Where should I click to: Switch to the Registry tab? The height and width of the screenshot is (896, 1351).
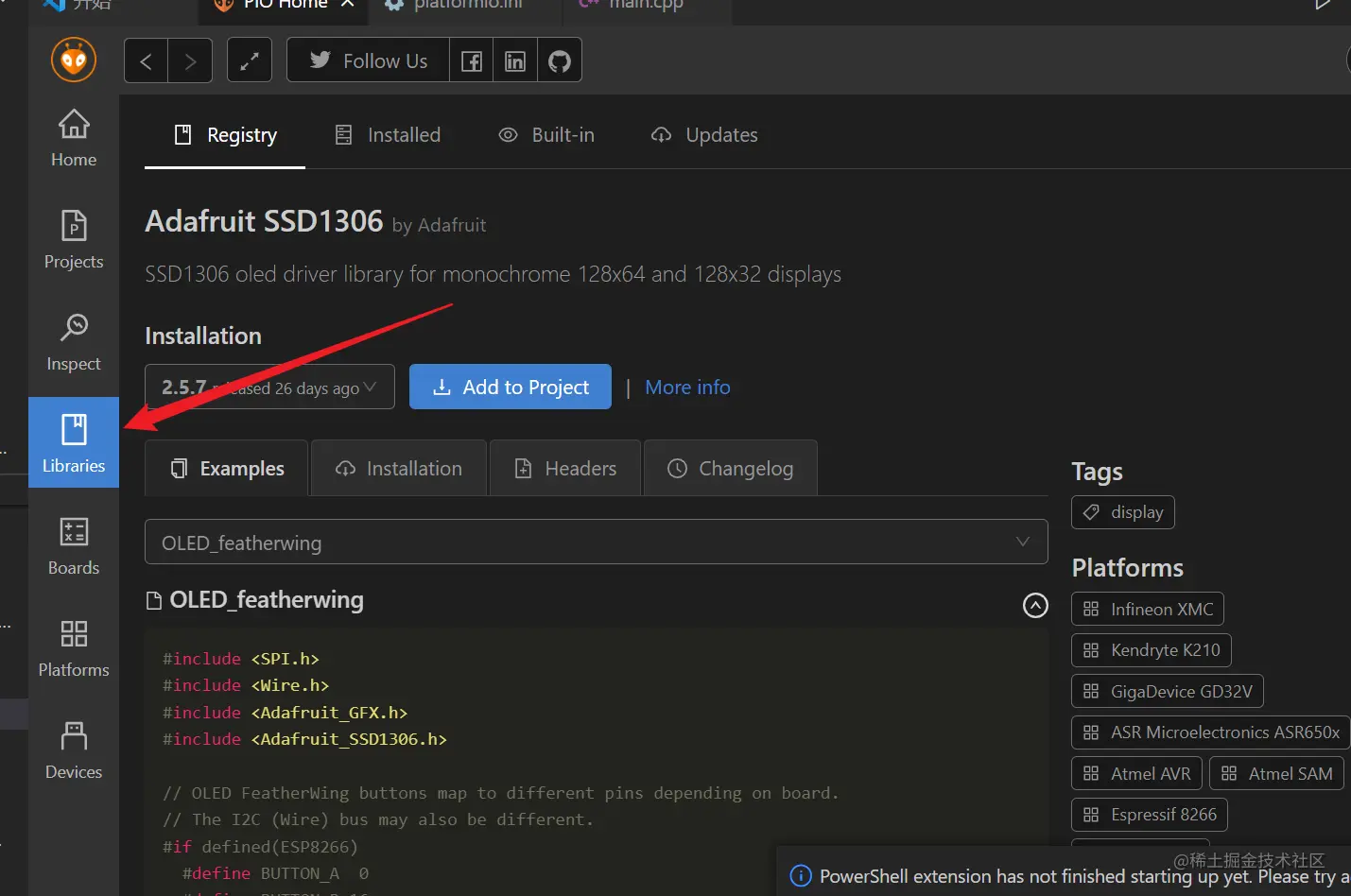[x=225, y=135]
